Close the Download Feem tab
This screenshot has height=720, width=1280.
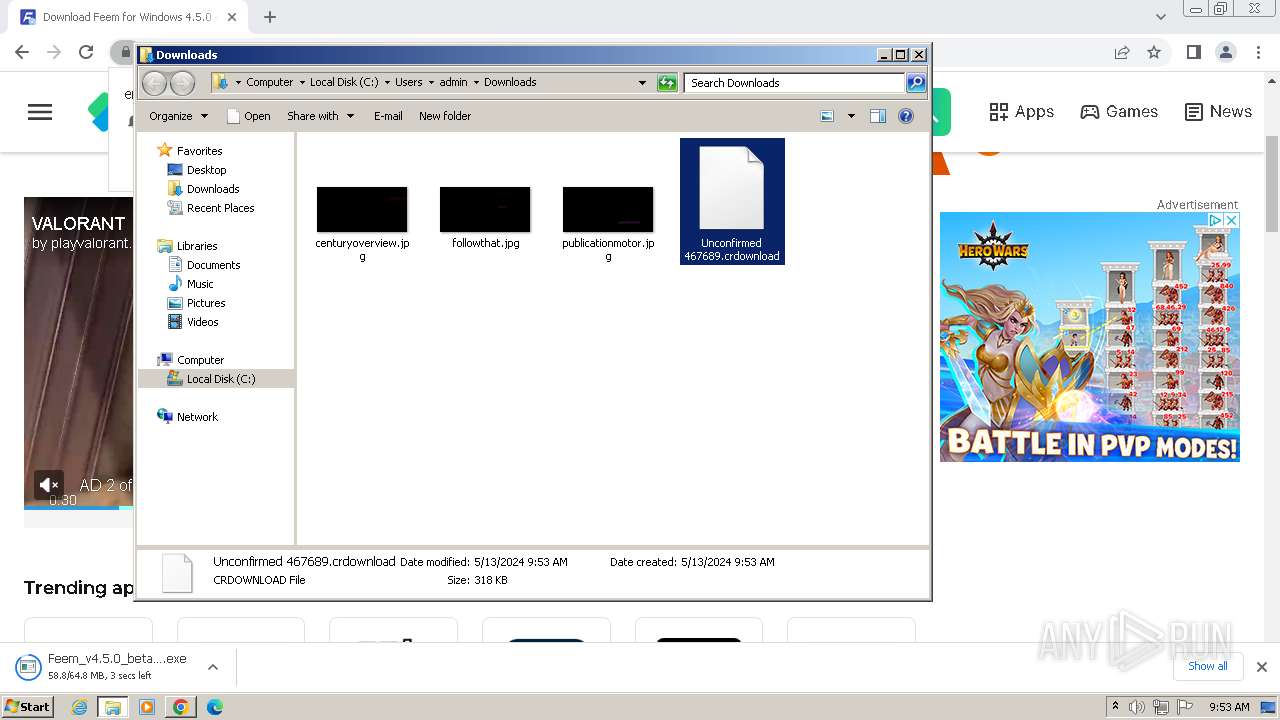pyautogui.click(x=231, y=17)
